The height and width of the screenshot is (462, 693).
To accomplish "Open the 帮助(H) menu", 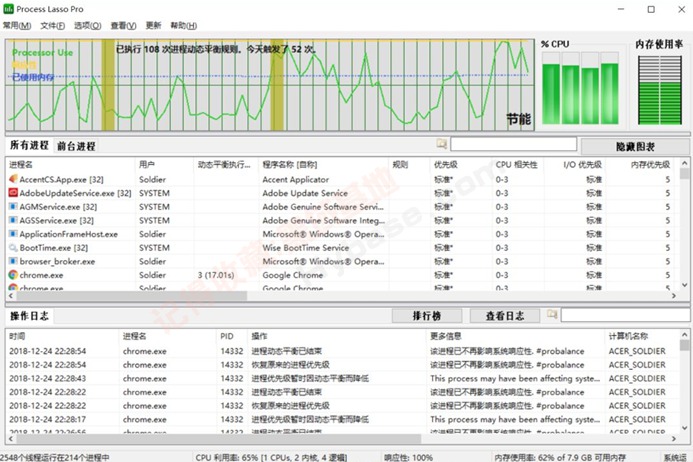I will (x=183, y=26).
